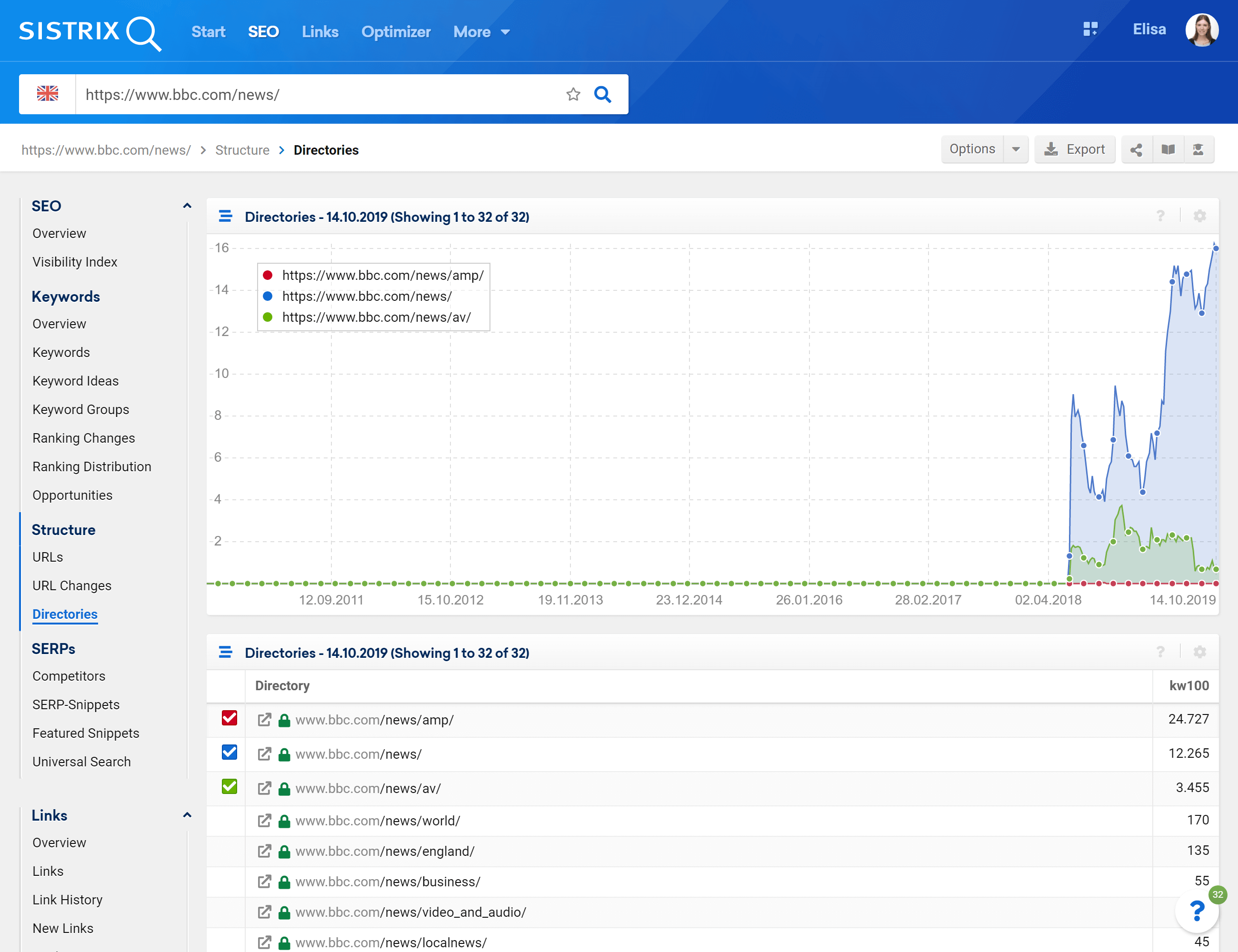Click the tutorial icon beside the book icon
Screen dimensions: 1238x952
(1198, 149)
